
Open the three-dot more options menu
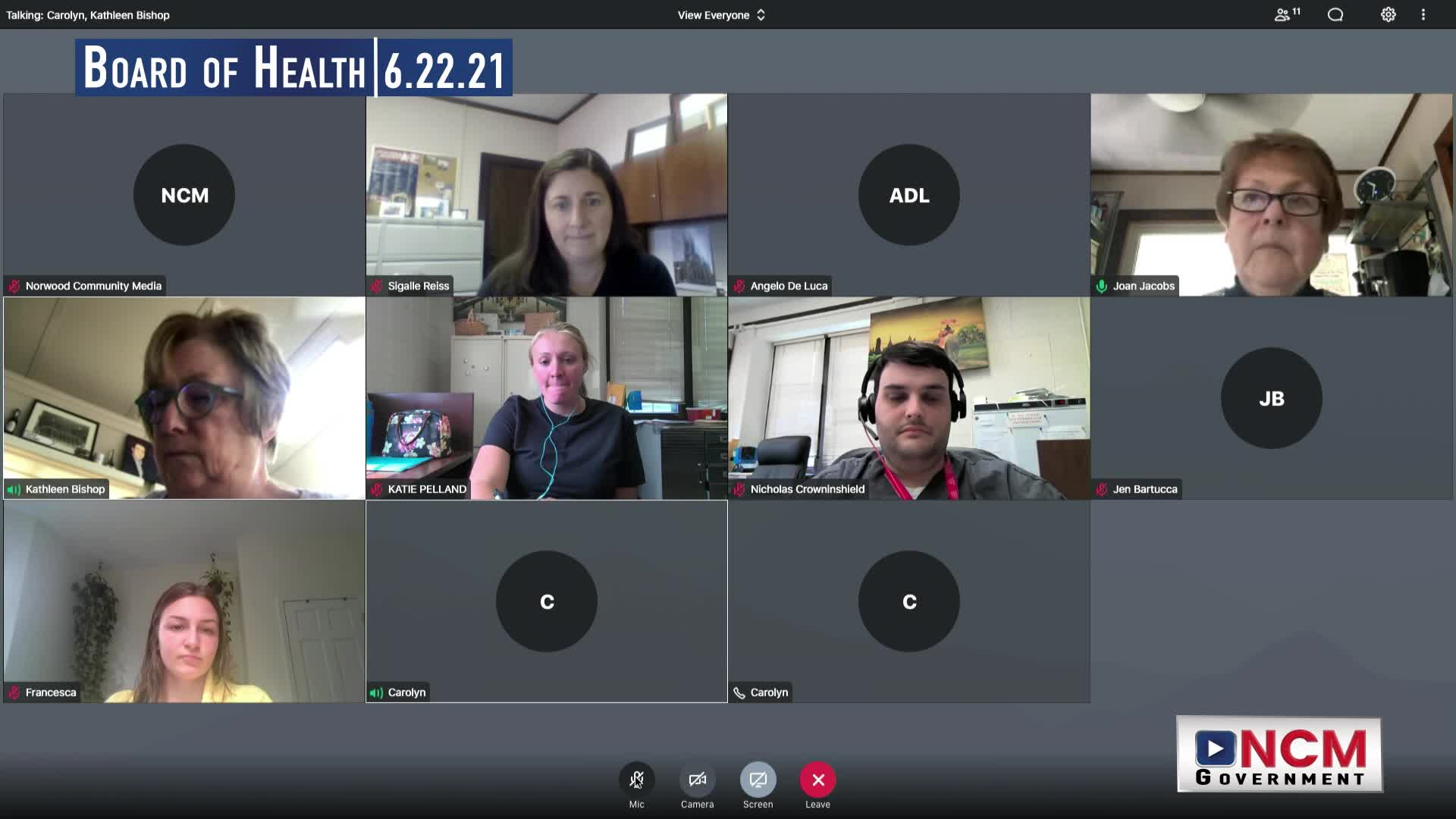pos(1423,14)
